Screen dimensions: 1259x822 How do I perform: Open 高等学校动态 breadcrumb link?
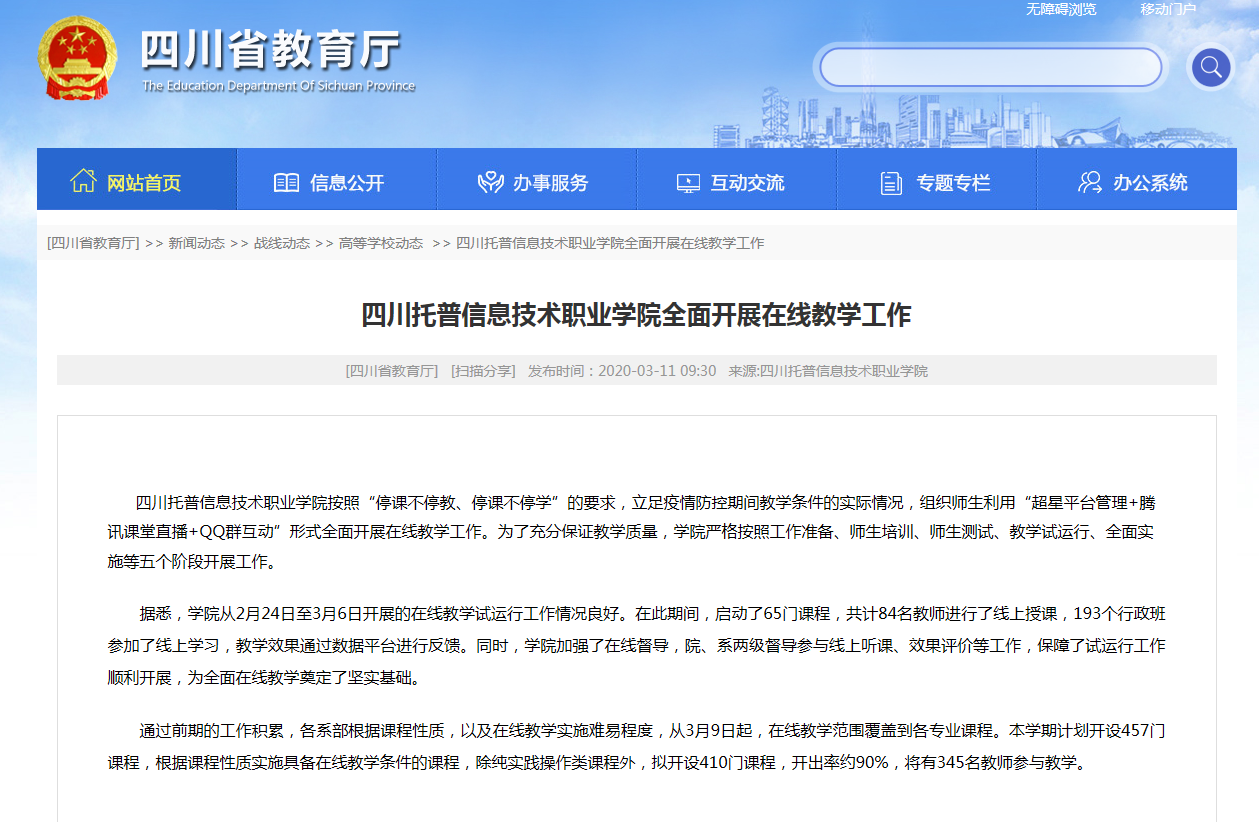[x=380, y=243]
